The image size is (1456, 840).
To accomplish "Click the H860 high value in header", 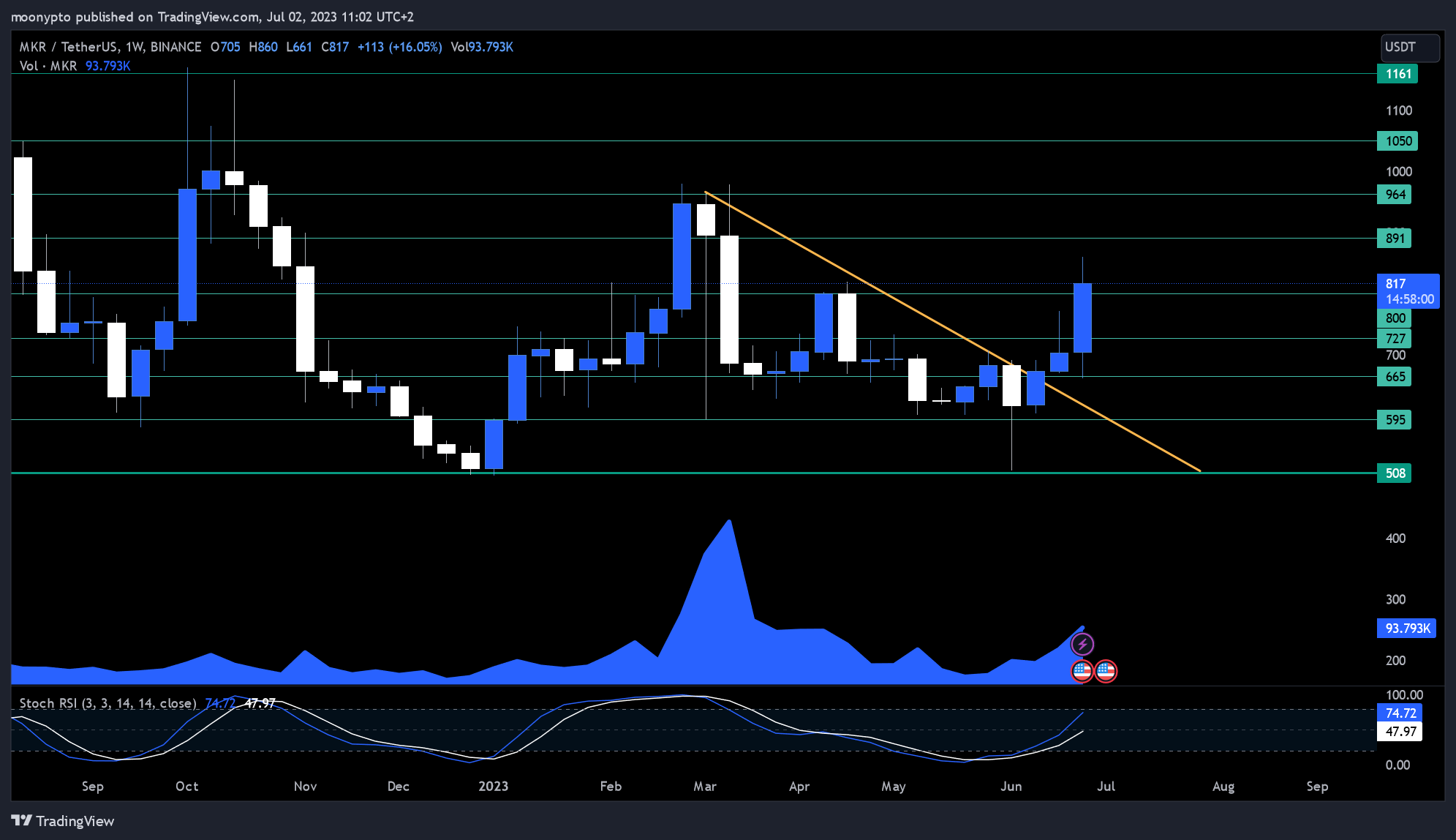I will pyautogui.click(x=263, y=48).
